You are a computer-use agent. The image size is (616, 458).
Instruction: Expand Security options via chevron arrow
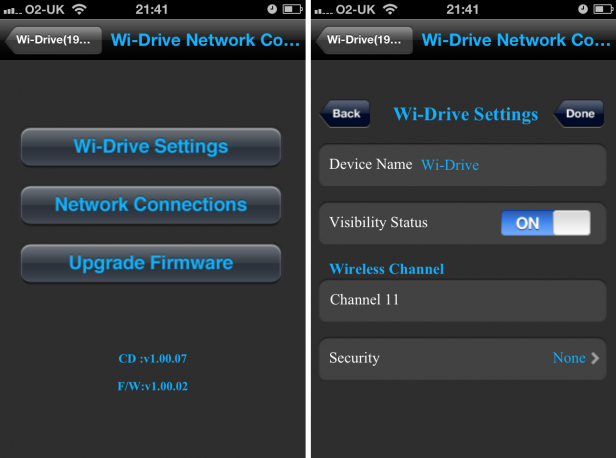click(x=595, y=358)
